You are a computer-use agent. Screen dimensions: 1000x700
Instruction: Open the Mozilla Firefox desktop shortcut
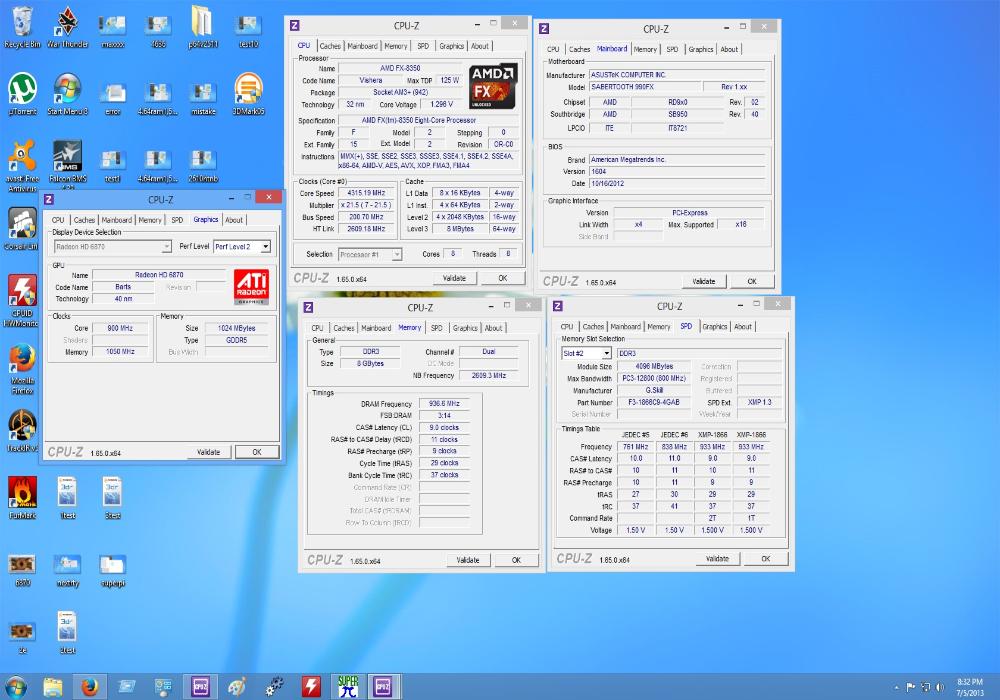(x=22, y=368)
